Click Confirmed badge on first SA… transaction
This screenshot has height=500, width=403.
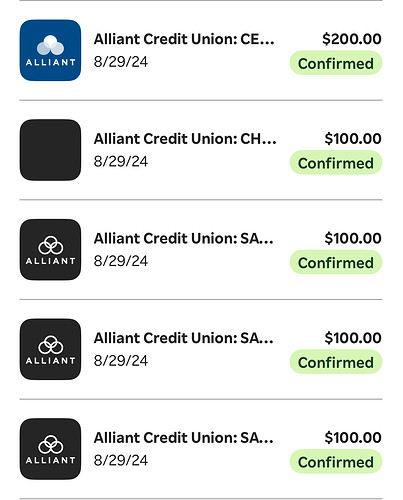[x=336, y=262]
